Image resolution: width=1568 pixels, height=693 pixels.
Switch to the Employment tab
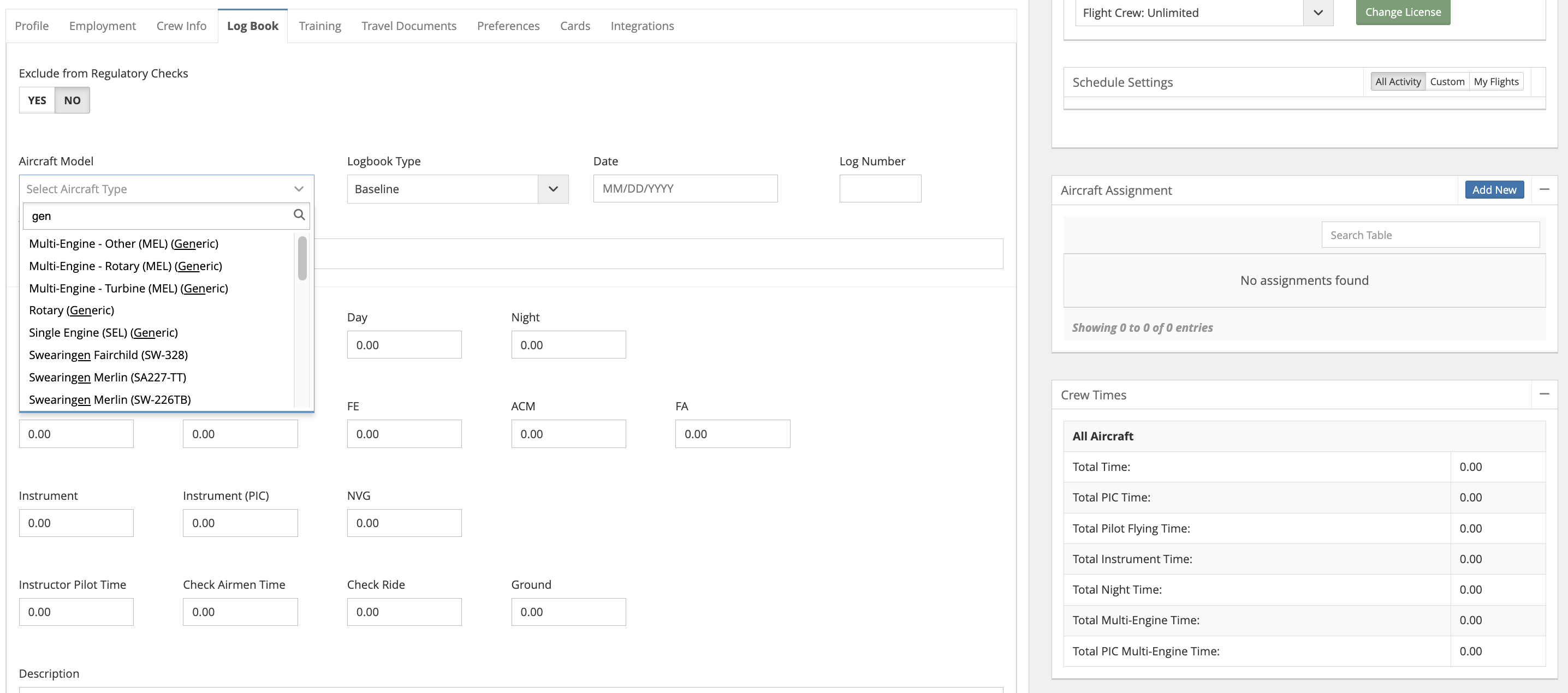102,26
